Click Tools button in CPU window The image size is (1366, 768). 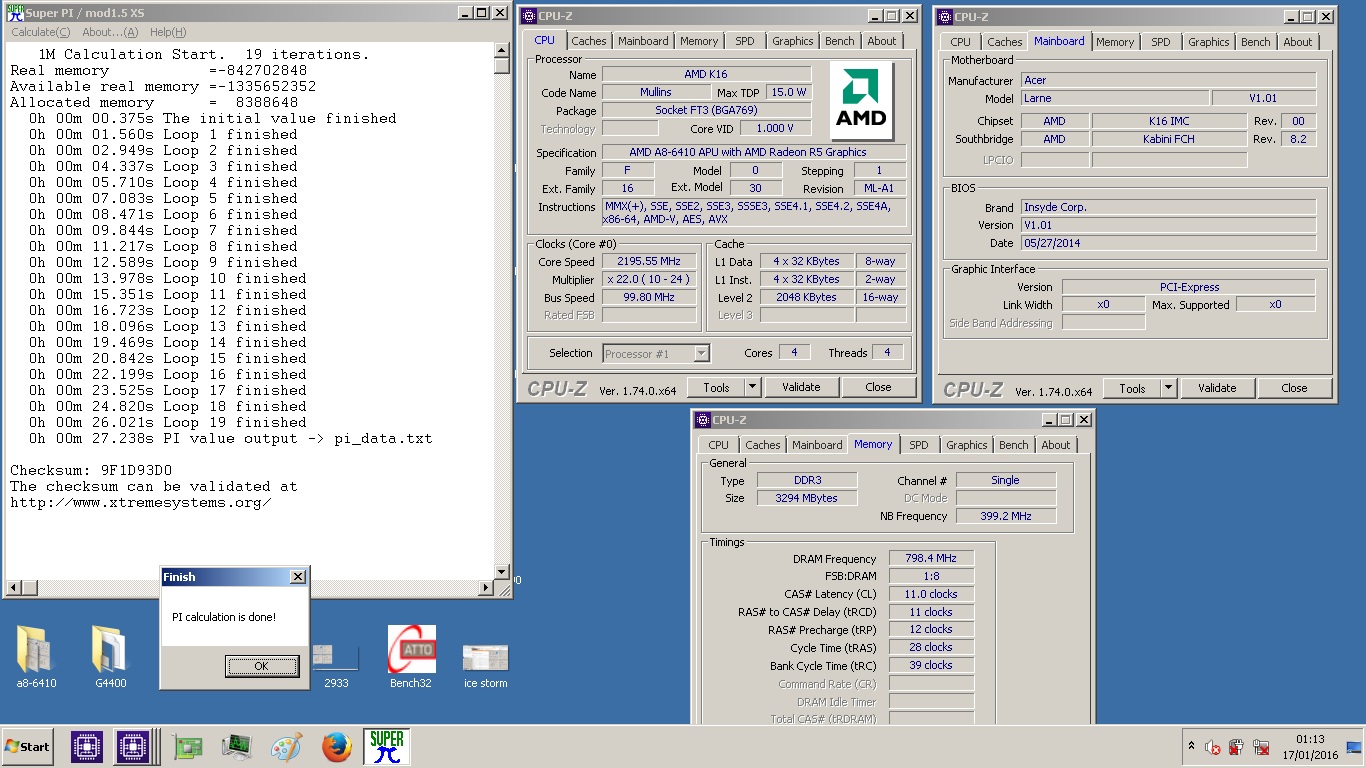pyautogui.click(x=717, y=387)
